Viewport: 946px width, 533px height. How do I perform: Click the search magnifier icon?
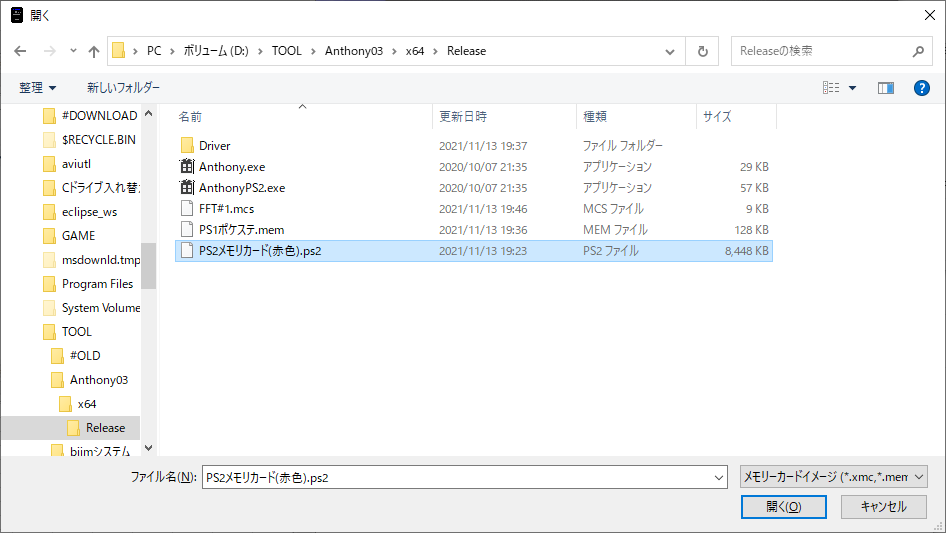coord(918,51)
